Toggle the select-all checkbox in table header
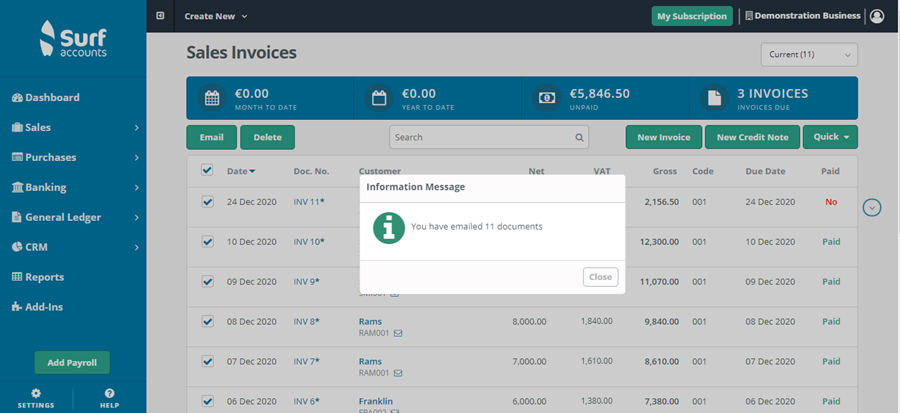Viewport: 900px width, 413px height. pyautogui.click(x=208, y=171)
